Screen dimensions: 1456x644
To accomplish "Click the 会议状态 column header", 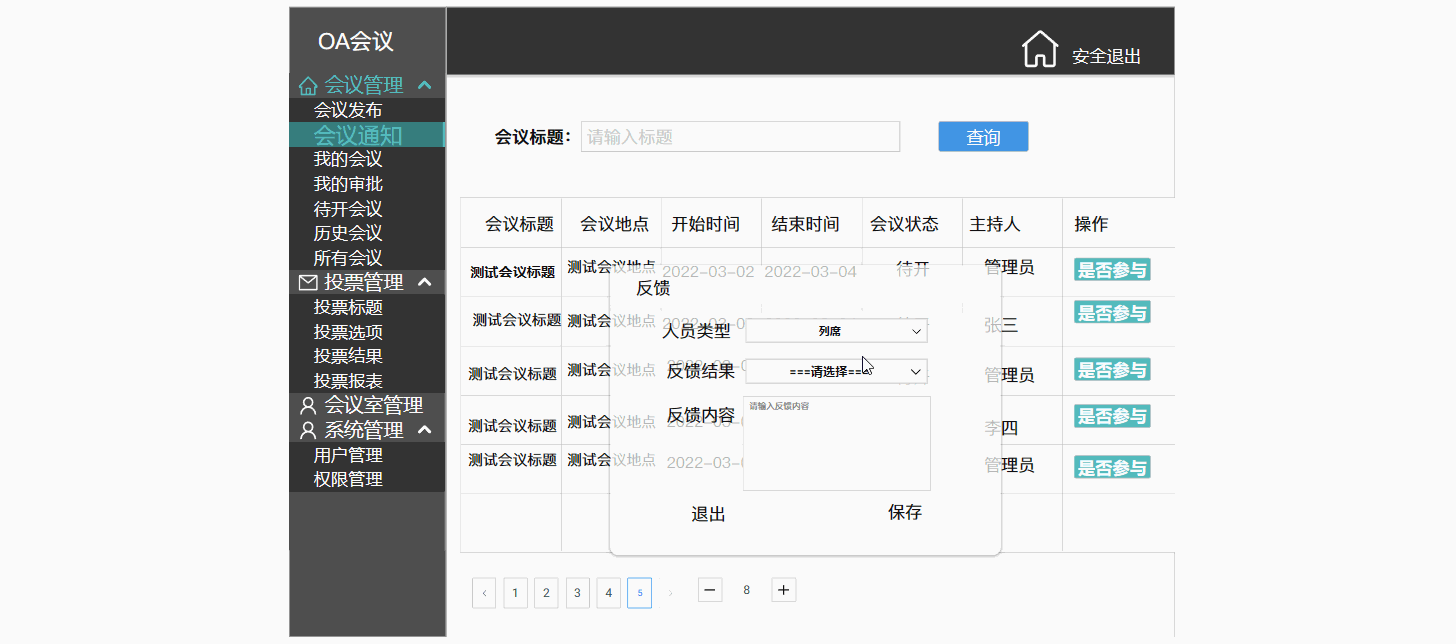I will (x=904, y=224).
